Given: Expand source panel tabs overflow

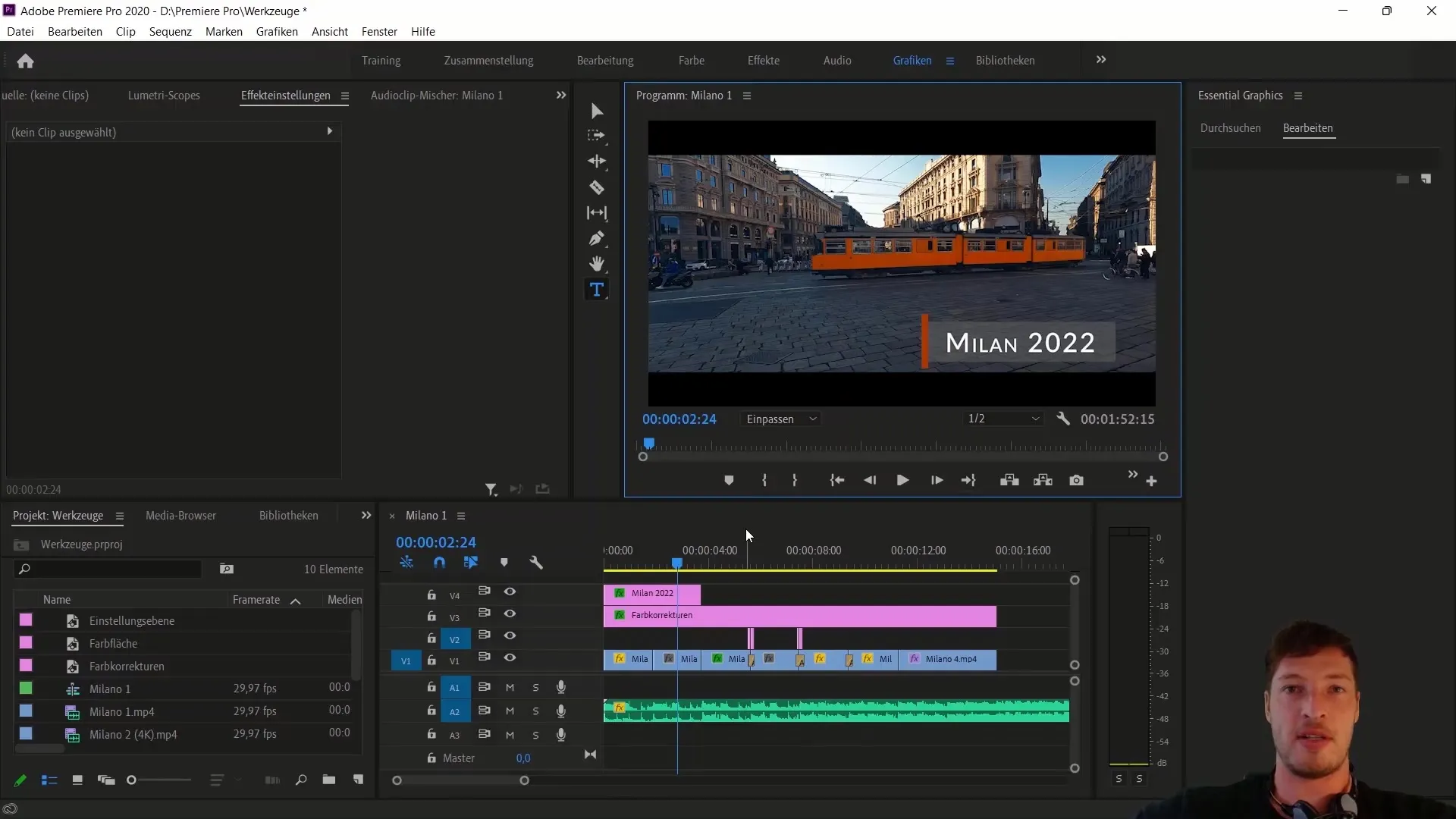Looking at the screenshot, I should pyautogui.click(x=561, y=95).
